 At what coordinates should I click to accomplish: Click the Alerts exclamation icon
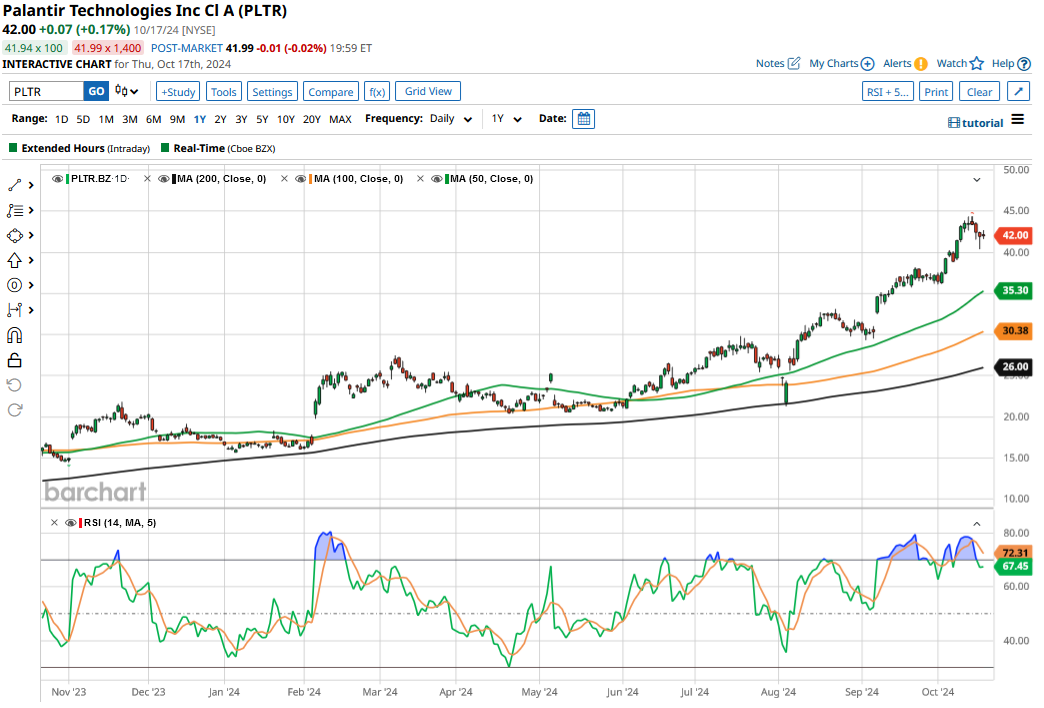[921, 64]
